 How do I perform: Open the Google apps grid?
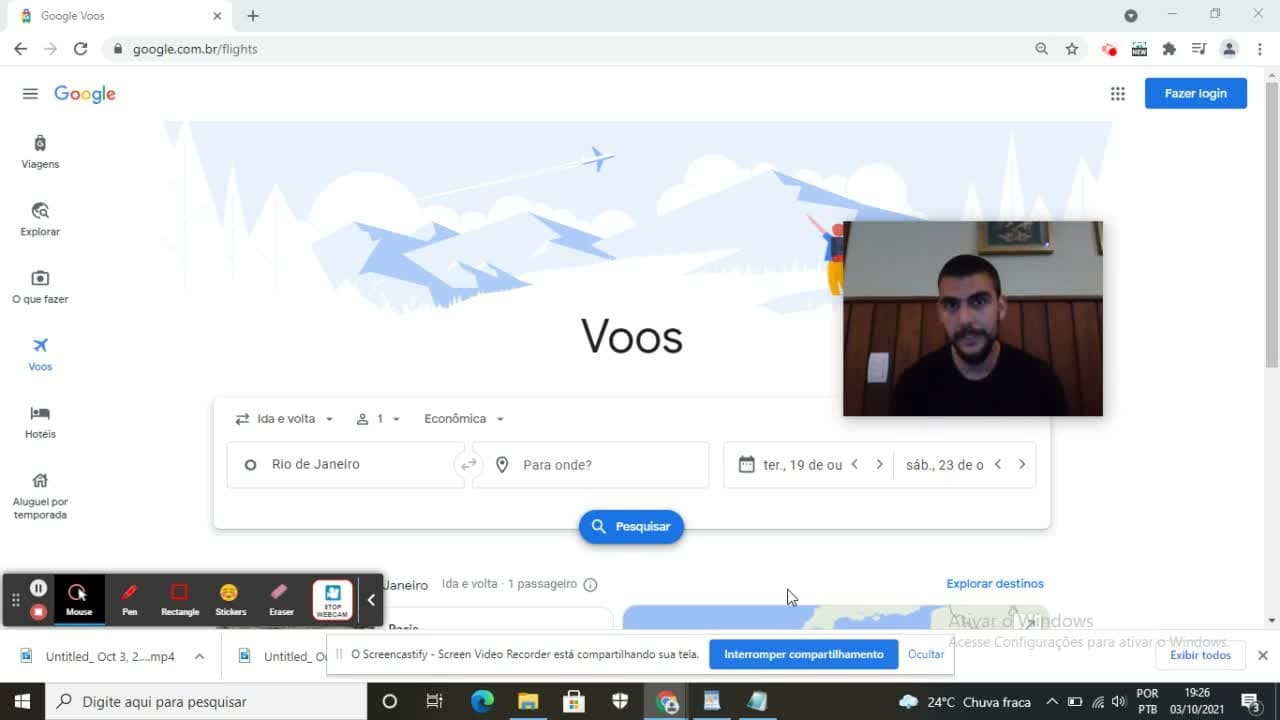point(1117,94)
